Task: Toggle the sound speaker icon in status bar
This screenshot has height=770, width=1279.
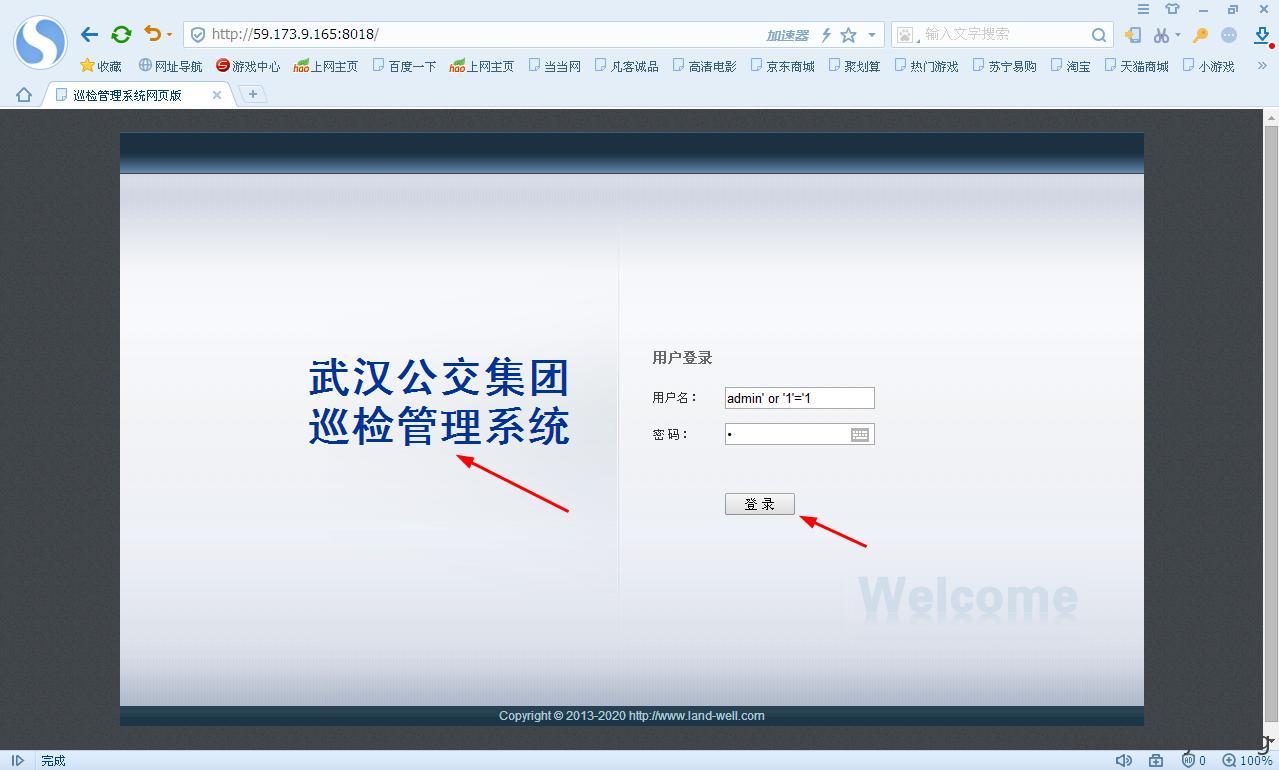Action: [1124, 761]
